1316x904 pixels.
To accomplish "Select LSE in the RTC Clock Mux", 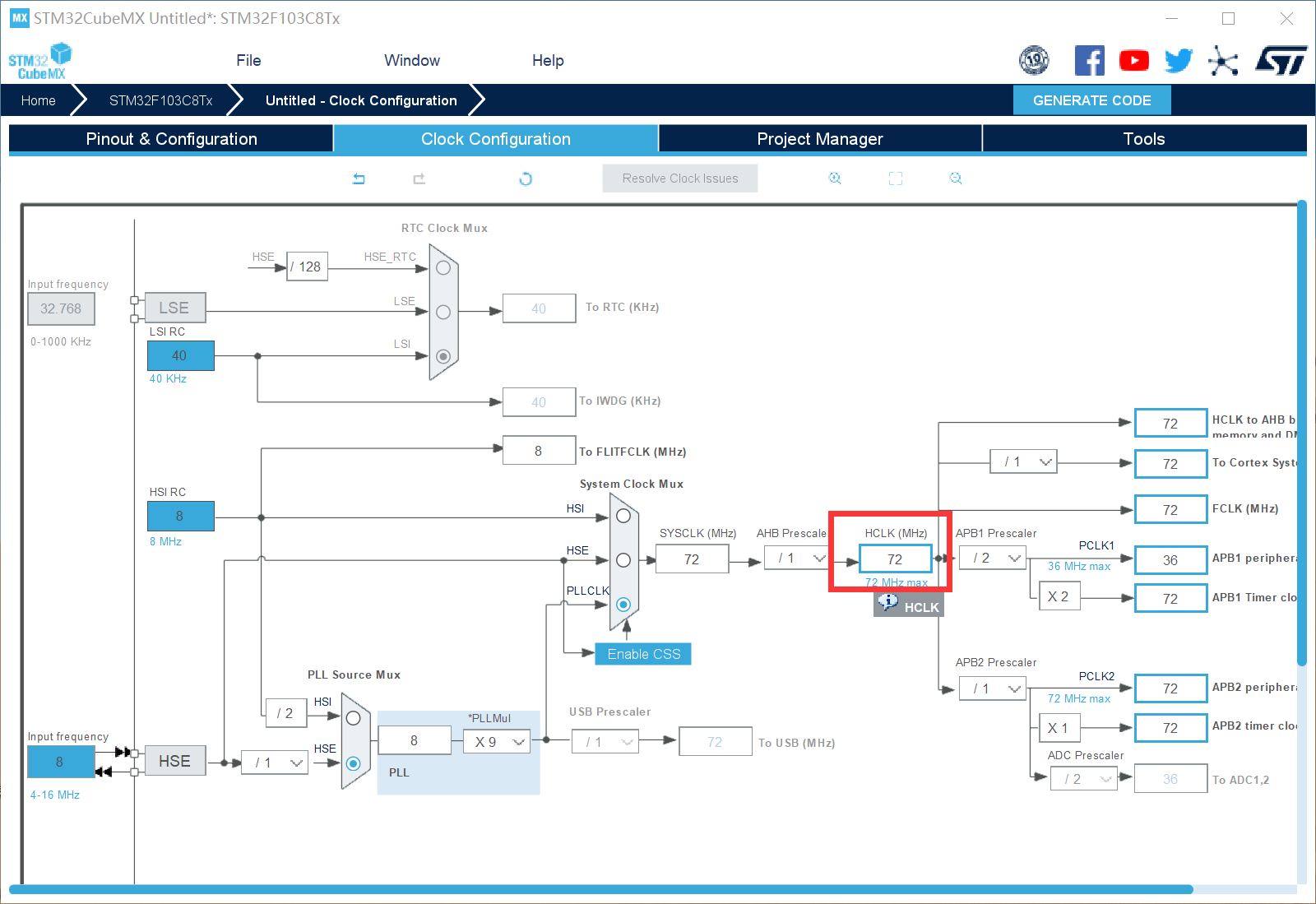I will tap(443, 313).
